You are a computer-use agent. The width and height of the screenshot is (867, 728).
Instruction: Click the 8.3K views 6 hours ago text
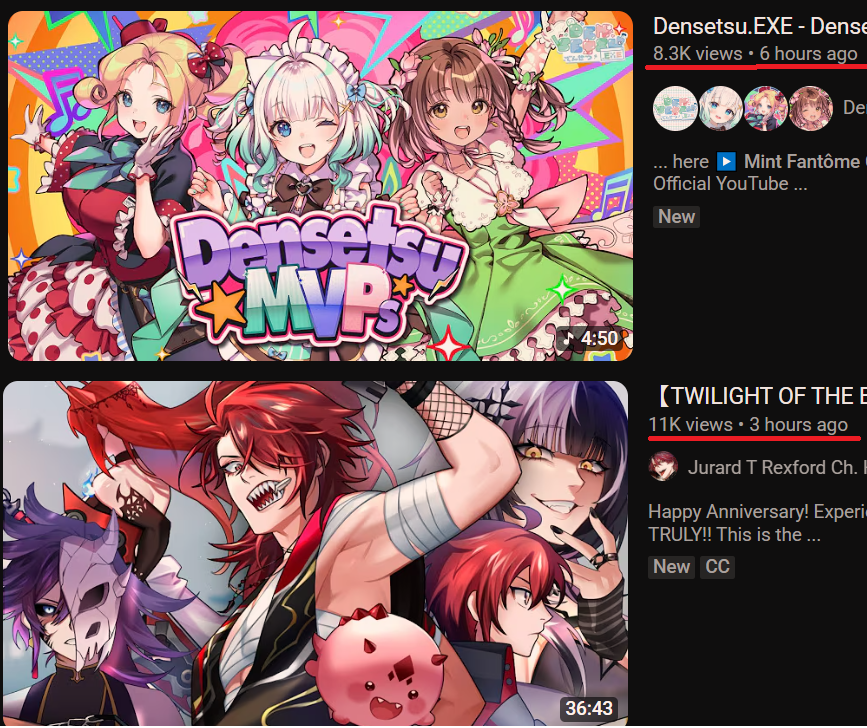pos(755,54)
